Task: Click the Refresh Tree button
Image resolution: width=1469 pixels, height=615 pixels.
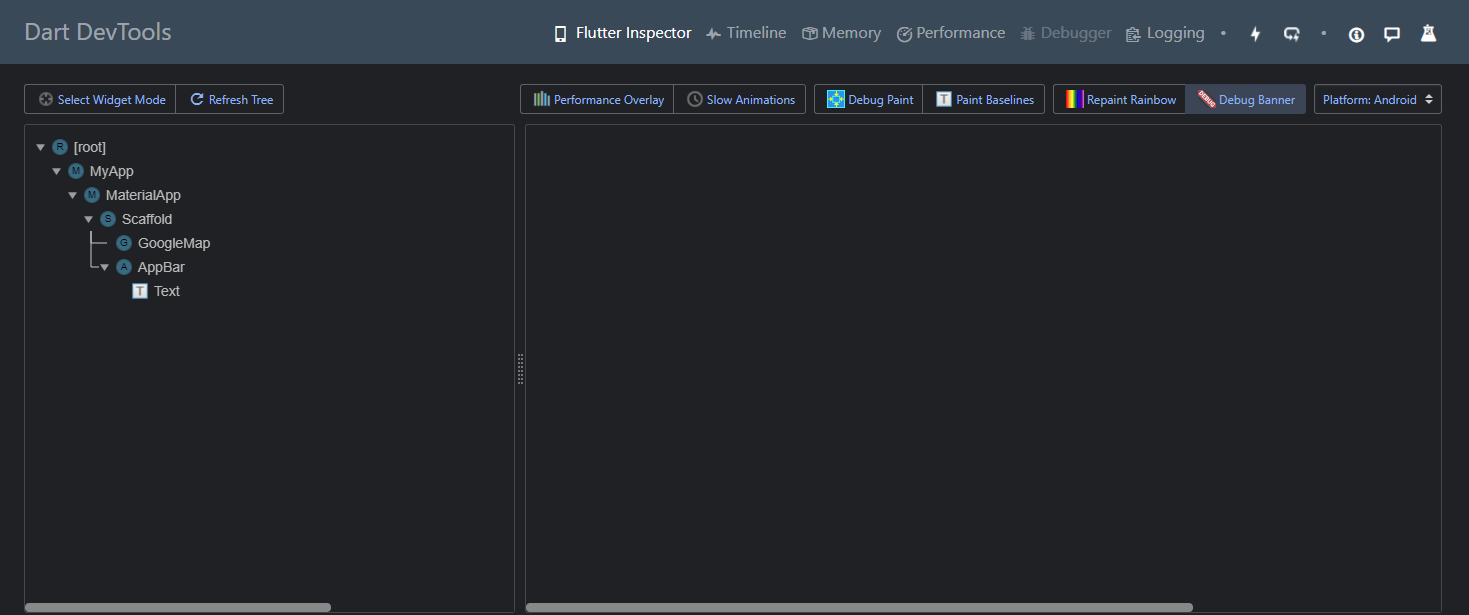Action: (x=231, y=99)
